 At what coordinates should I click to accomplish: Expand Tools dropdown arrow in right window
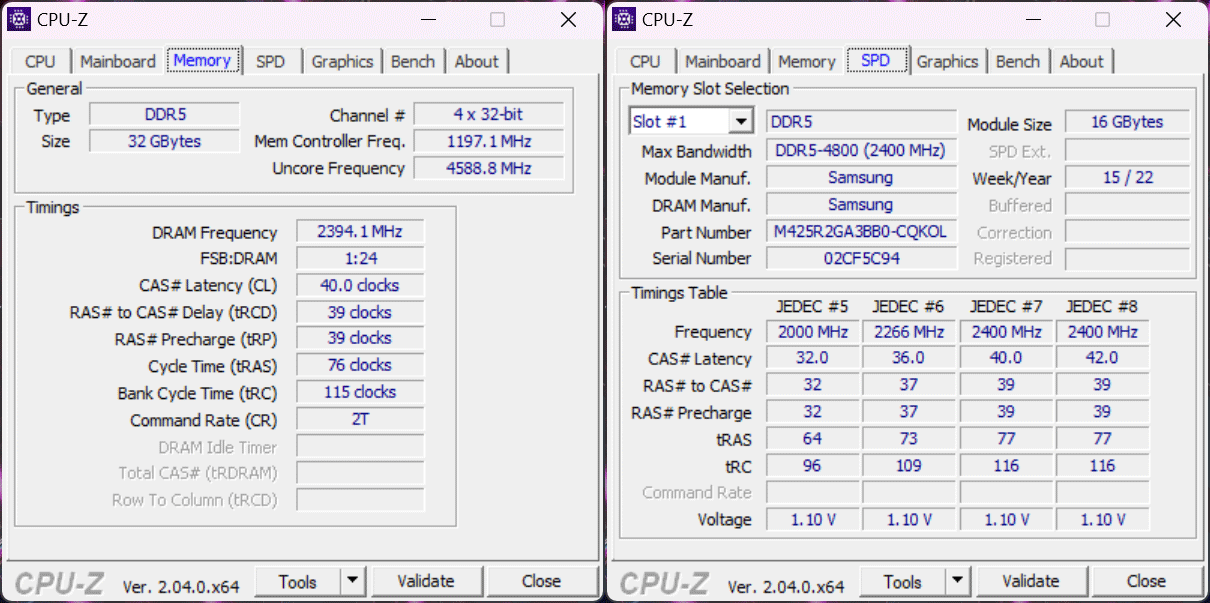point(958,581)
